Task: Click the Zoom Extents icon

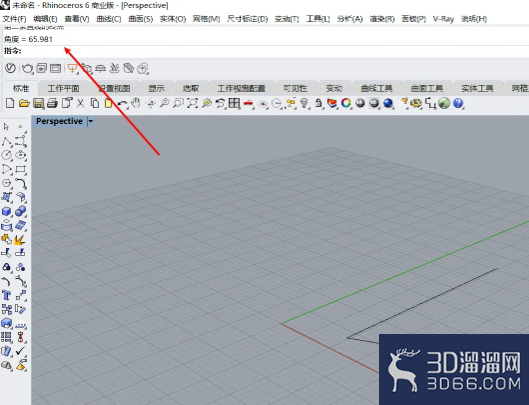Action: click(x=193, y=103)
